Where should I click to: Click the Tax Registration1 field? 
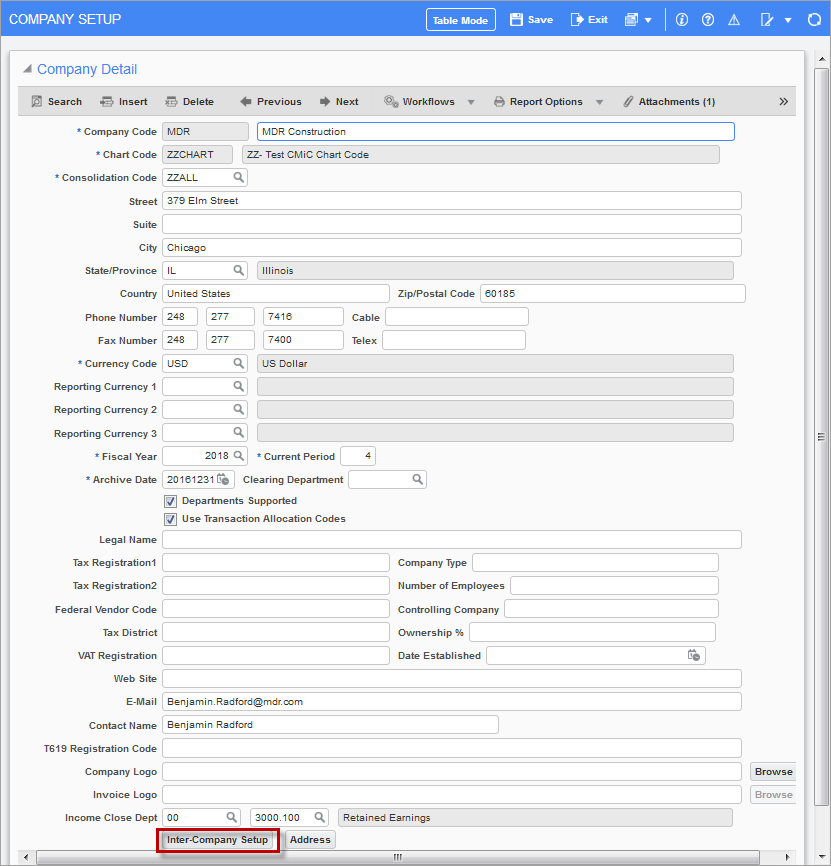tap(276, 562)
